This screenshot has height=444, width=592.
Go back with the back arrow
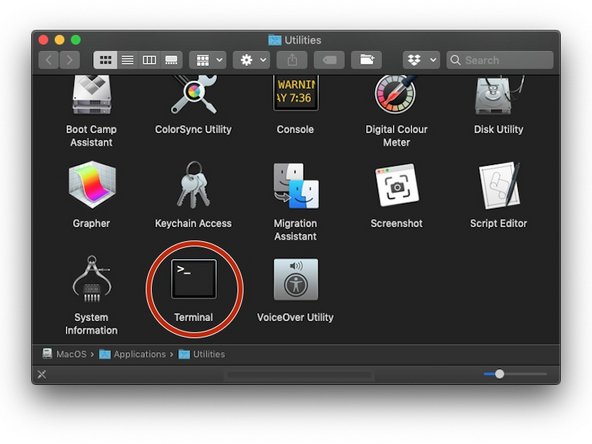pyautogui.click(x=49, y=60)
